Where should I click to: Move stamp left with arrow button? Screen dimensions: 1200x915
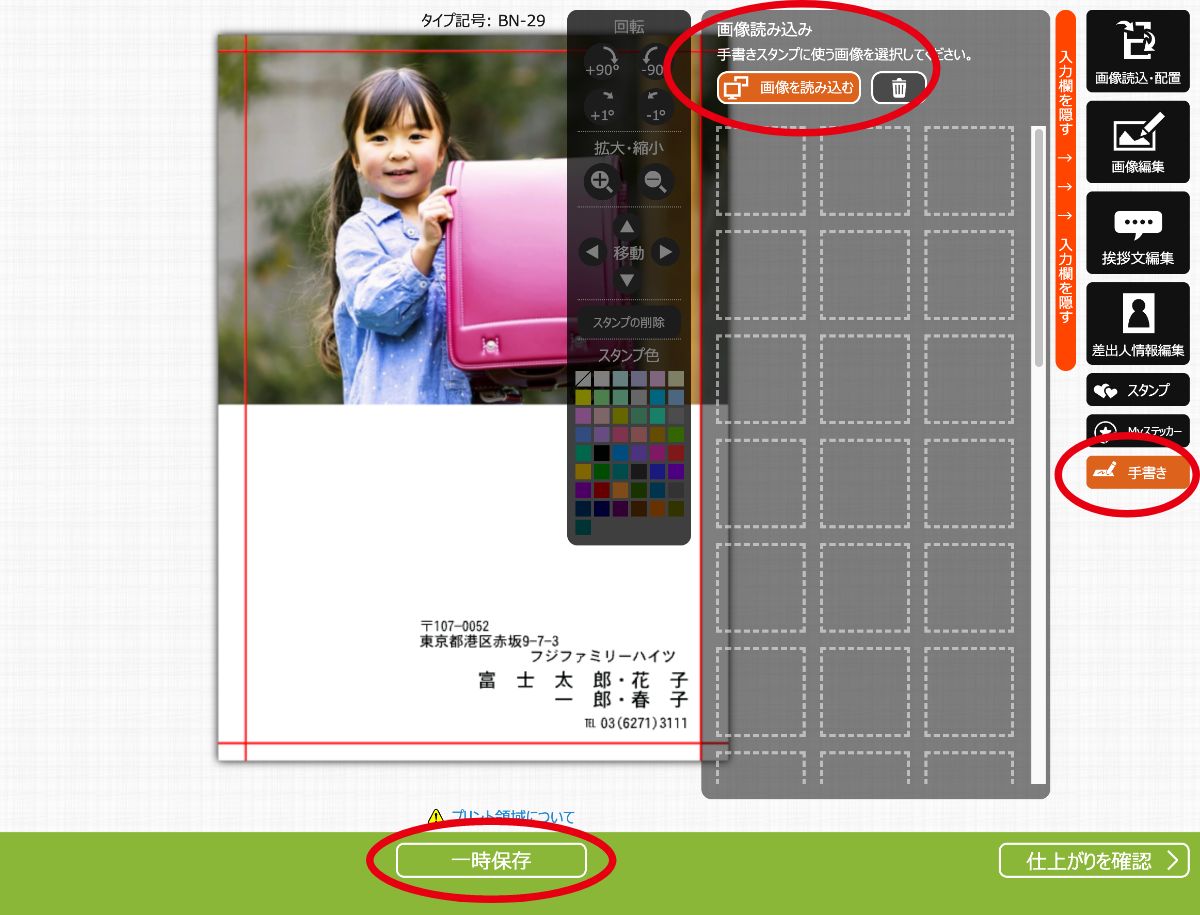coord(591,252)
